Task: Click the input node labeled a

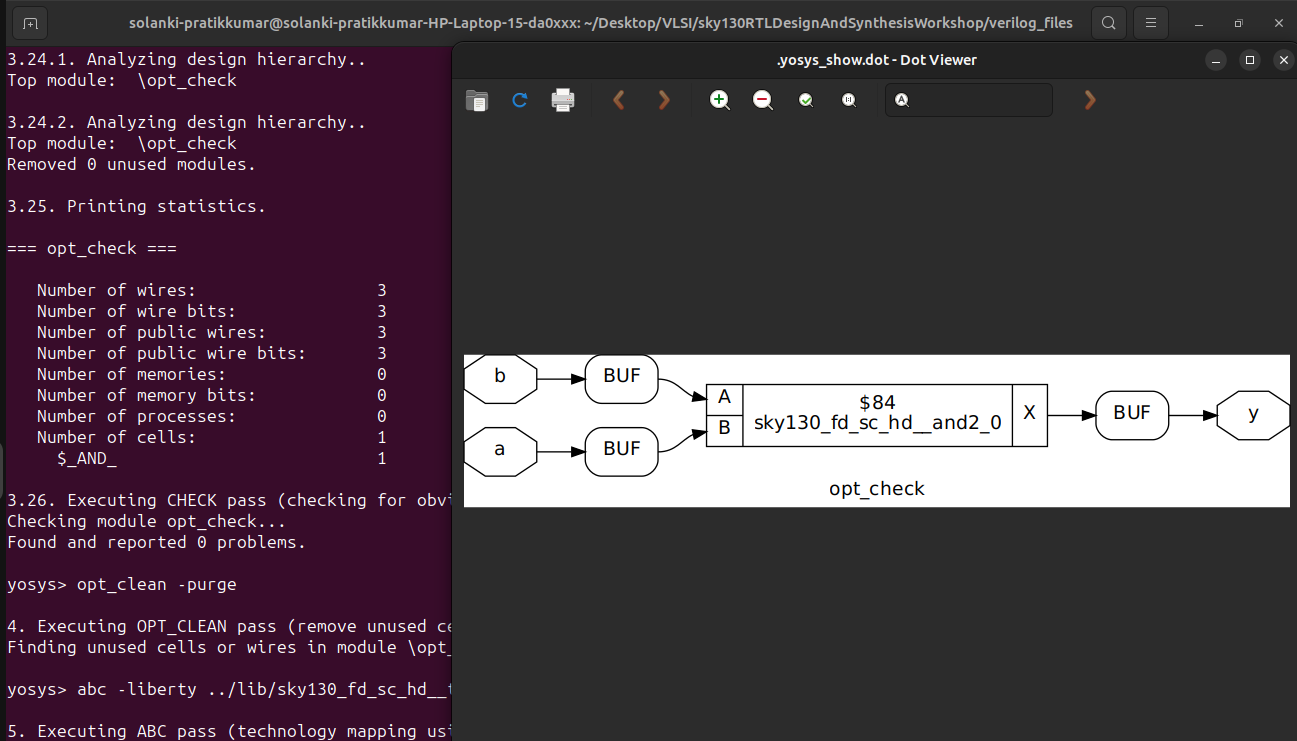Action: click(x=499, y=451)
